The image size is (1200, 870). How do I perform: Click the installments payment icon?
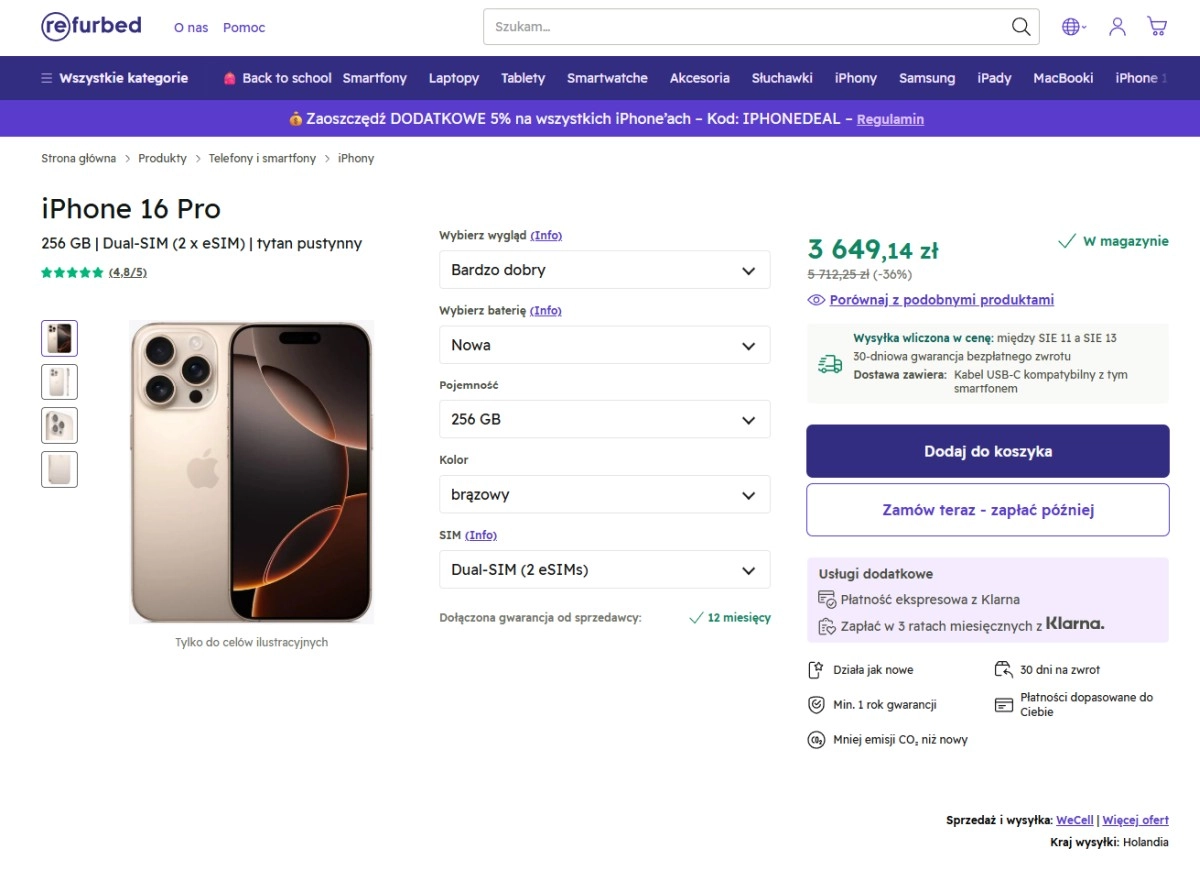point(826,626)
